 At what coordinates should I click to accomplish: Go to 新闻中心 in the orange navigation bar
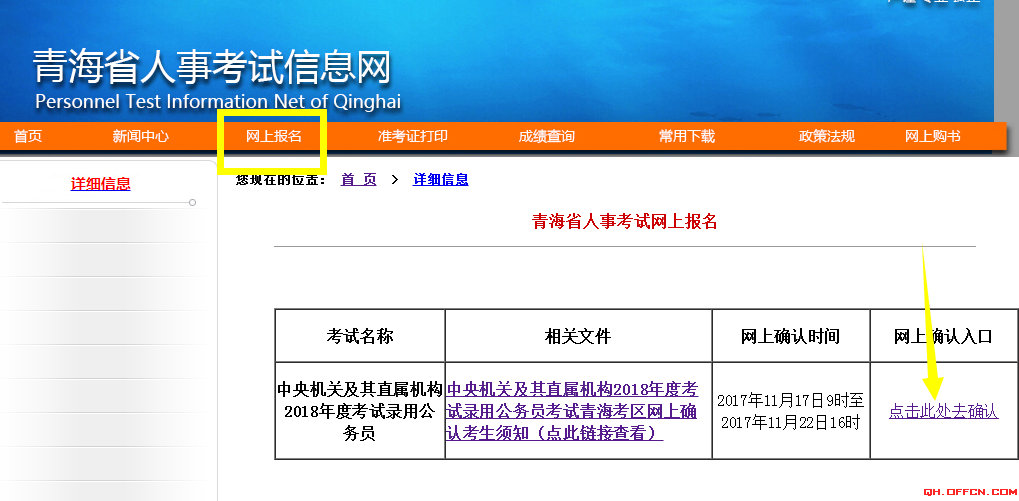tap(140, 136)
